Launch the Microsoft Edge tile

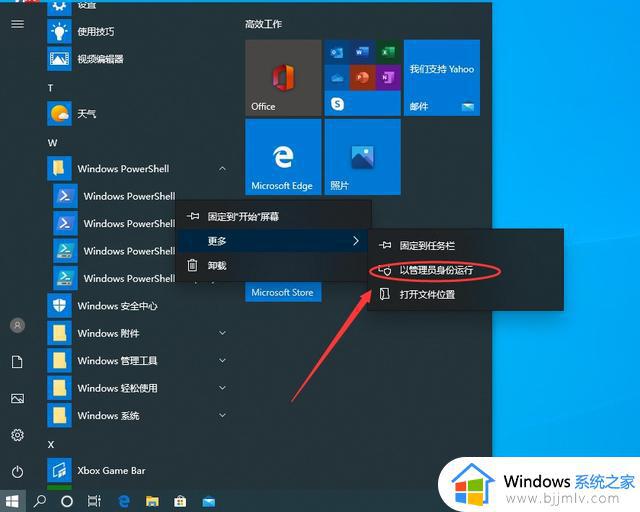click(283, 157)
